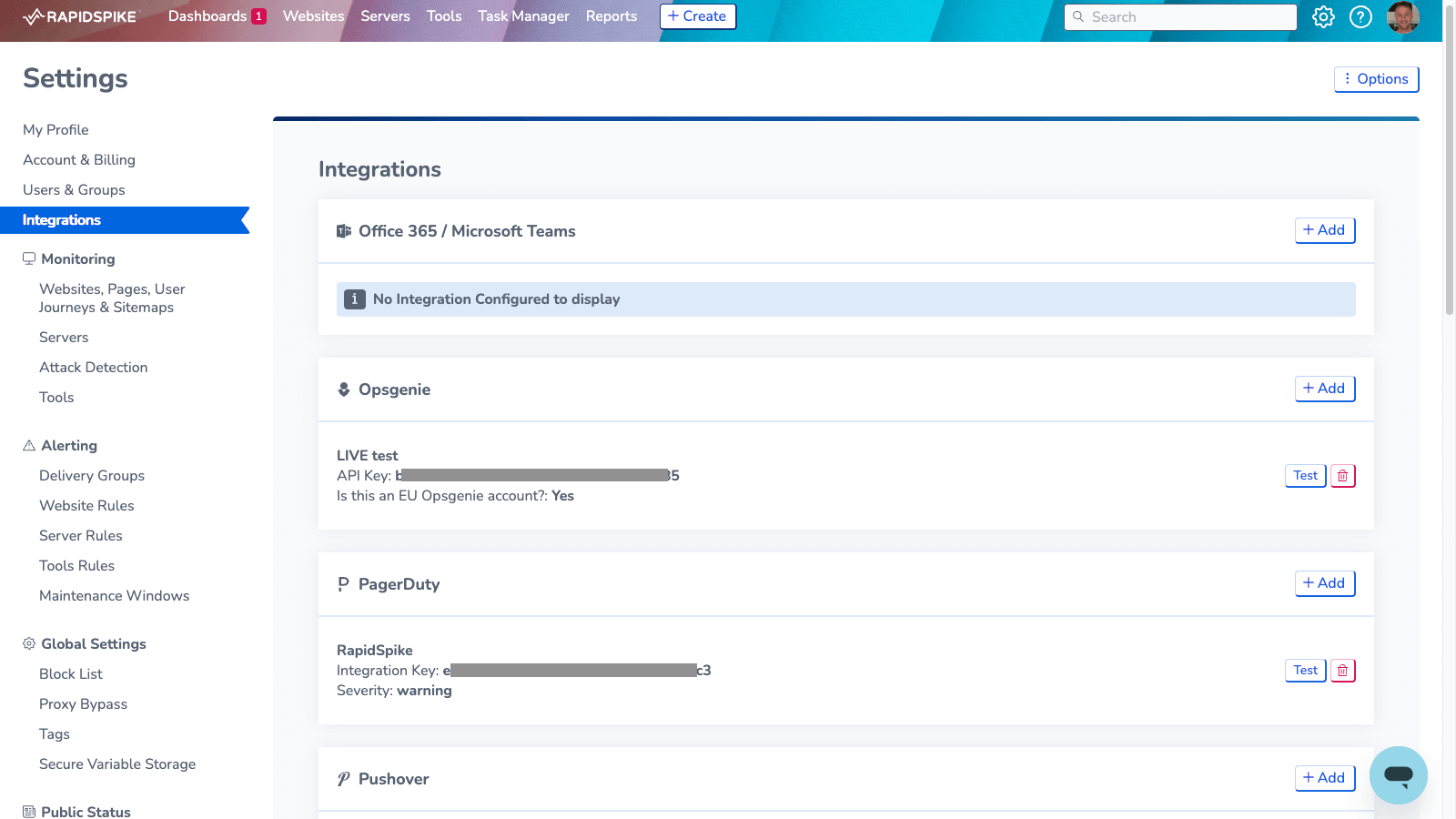Open the Tools top menu
This screenshot has width=1456, height=819.
pos(444,16)
